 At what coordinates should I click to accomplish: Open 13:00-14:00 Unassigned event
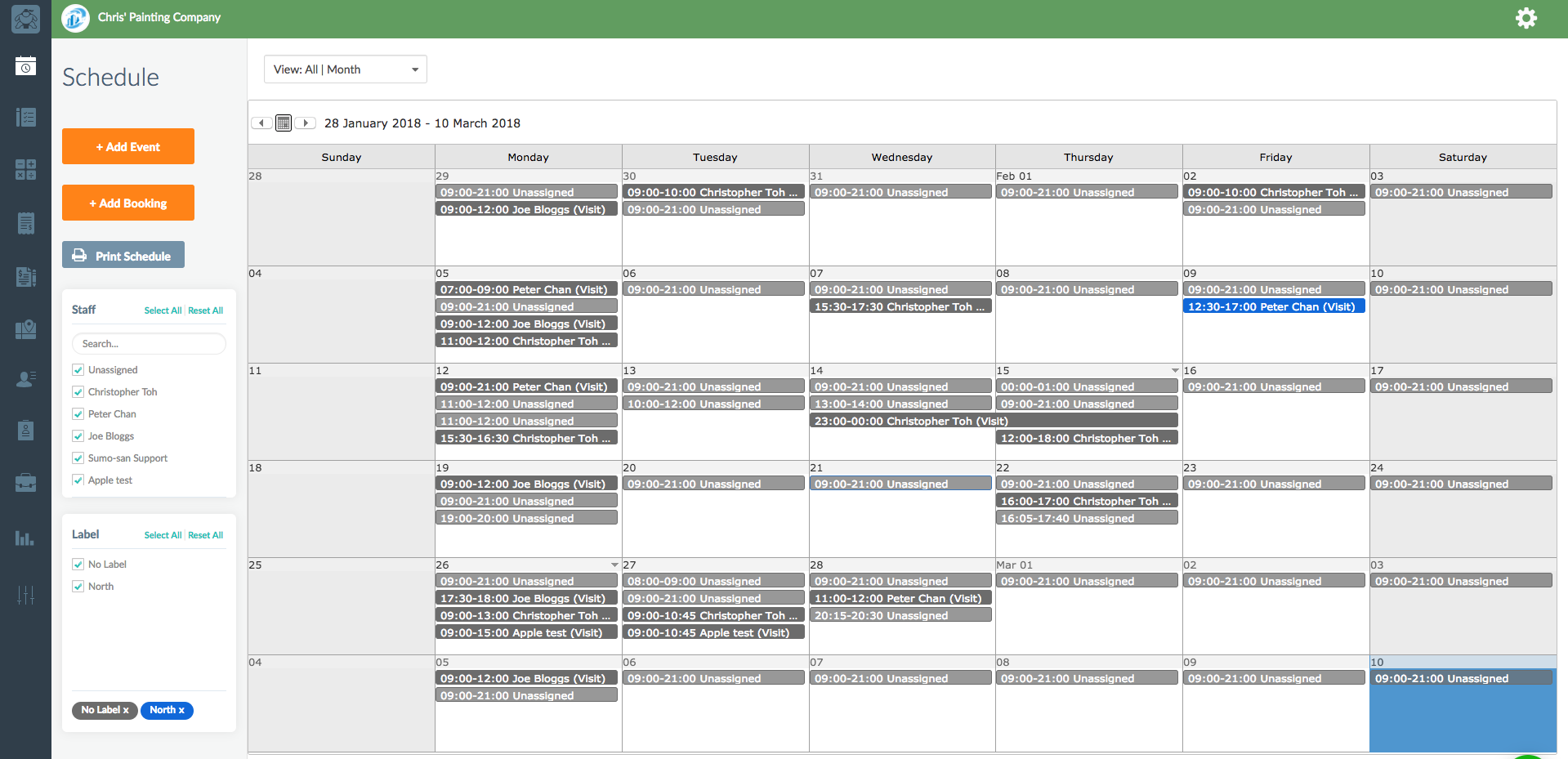(x=900, y=404)
